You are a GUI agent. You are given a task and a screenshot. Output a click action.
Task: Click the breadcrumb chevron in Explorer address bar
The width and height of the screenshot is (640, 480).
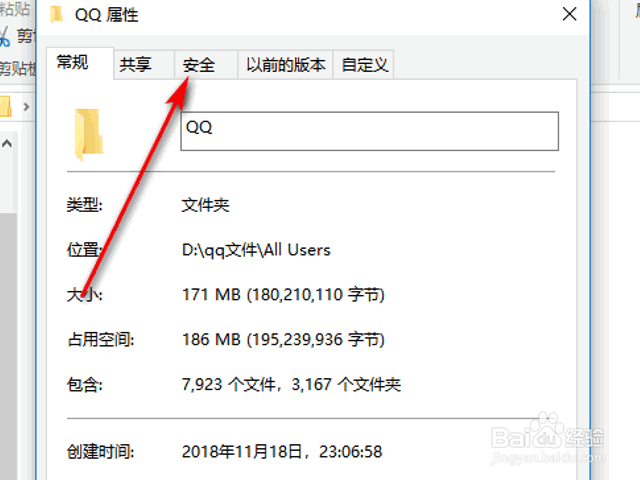27,107
